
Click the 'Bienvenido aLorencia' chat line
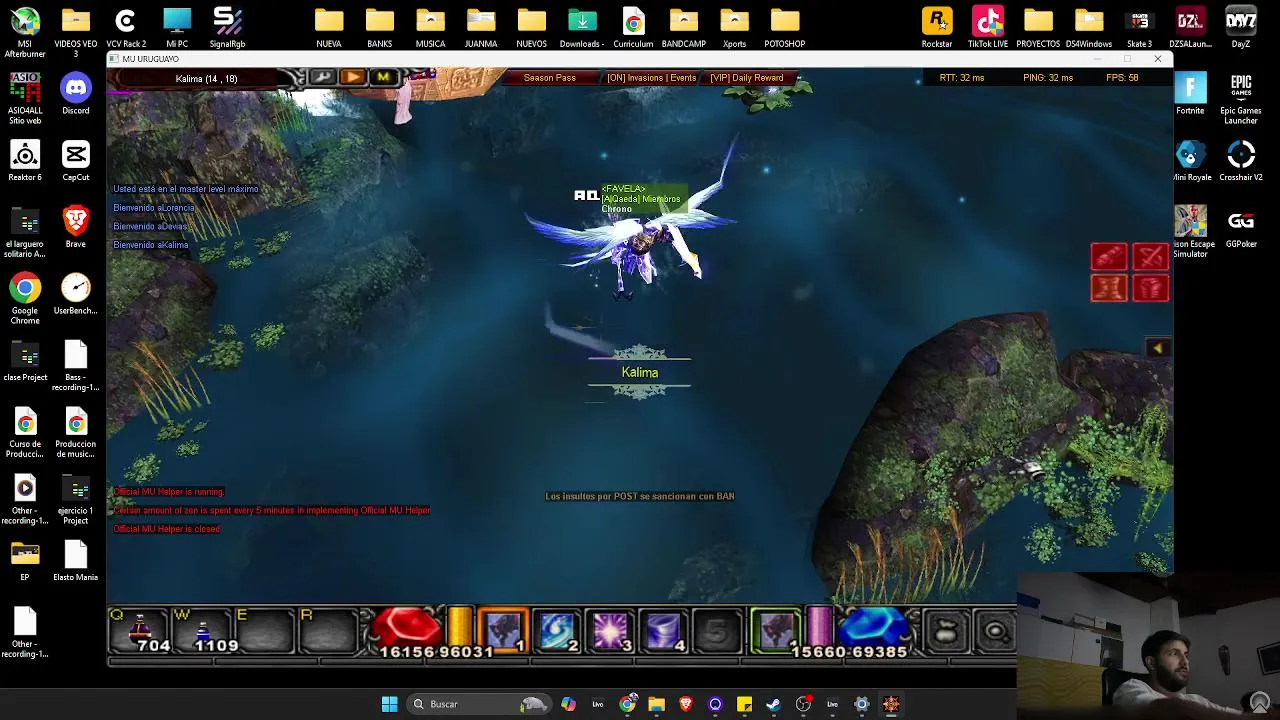click(x=154, y=208)
